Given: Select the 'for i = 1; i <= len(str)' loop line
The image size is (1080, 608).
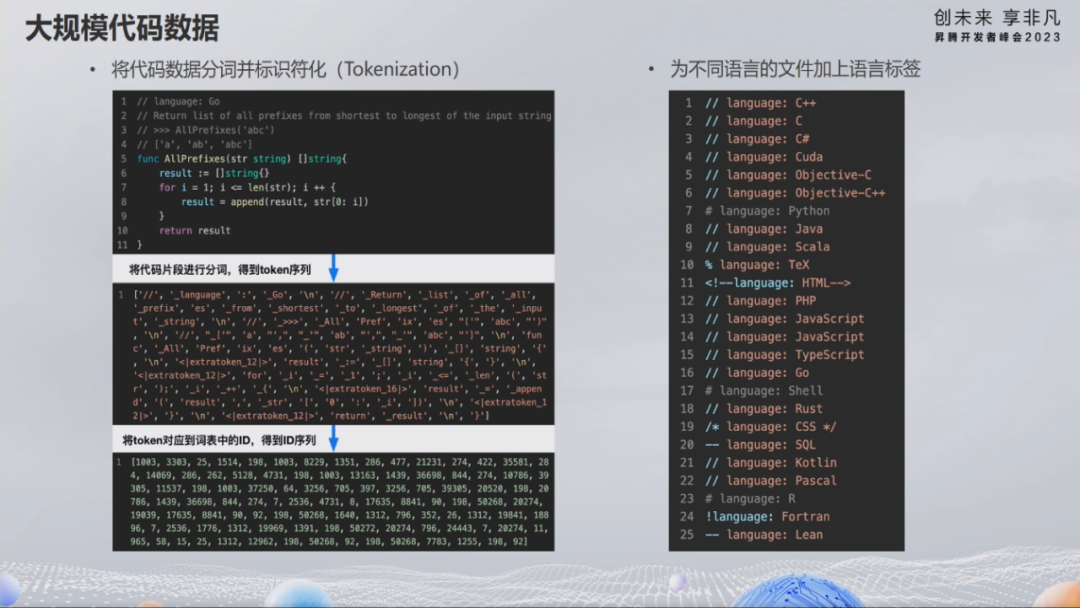Looking at the screenshot, I should click(x=247, y=187).
